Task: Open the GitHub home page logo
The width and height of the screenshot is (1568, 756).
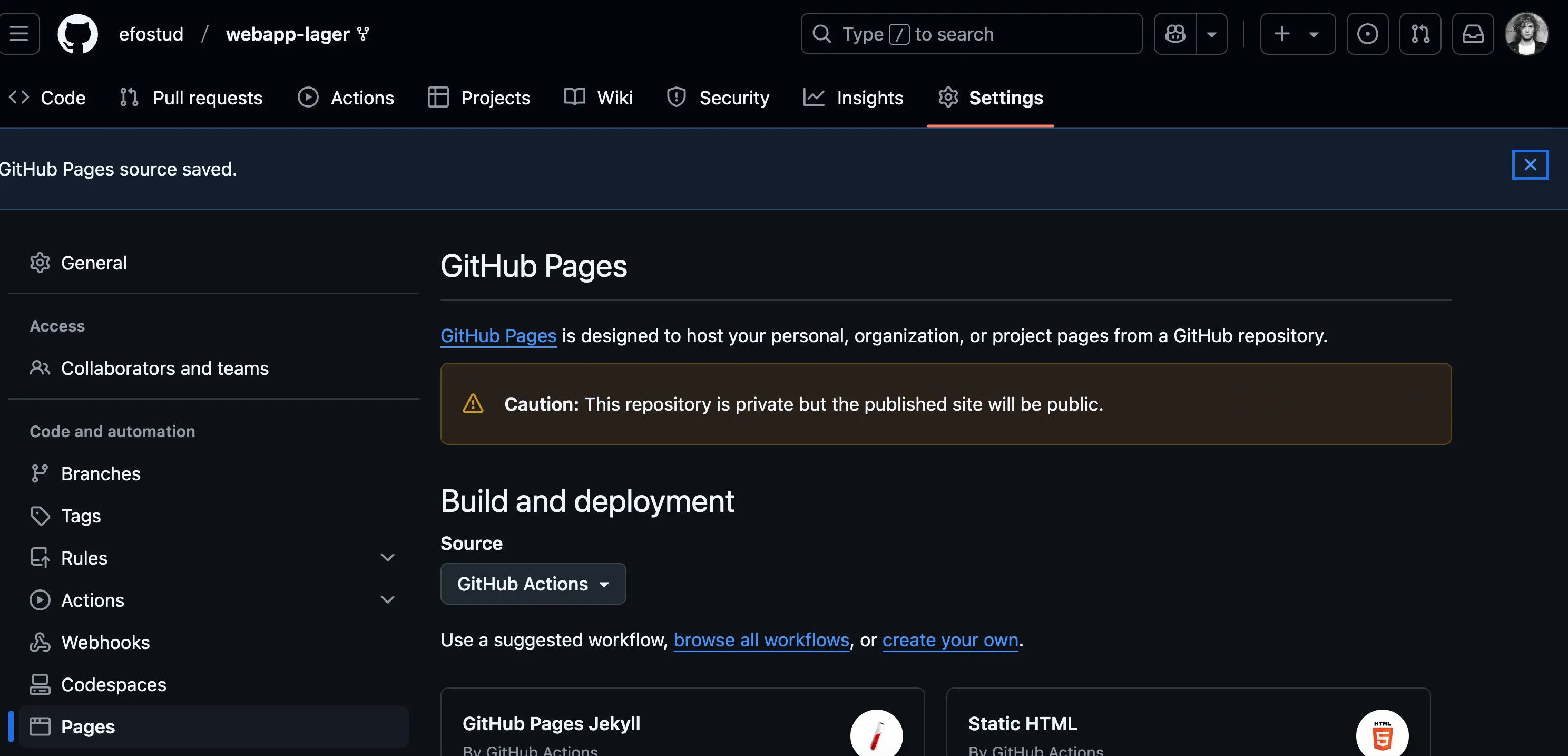Action: coord(77,34)
